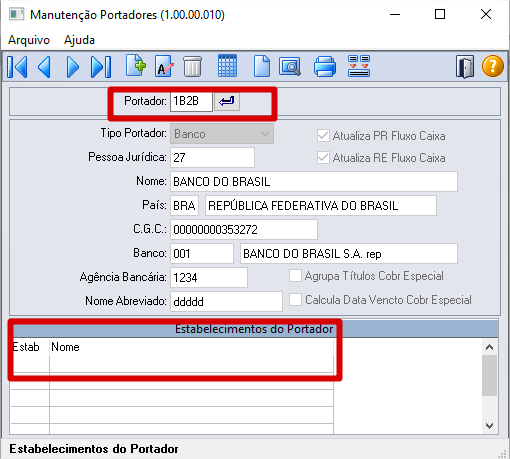Click Estabelecimentos do Portador grid title
The width and height of the screenshot is (510, 459).
coord(254,329)
